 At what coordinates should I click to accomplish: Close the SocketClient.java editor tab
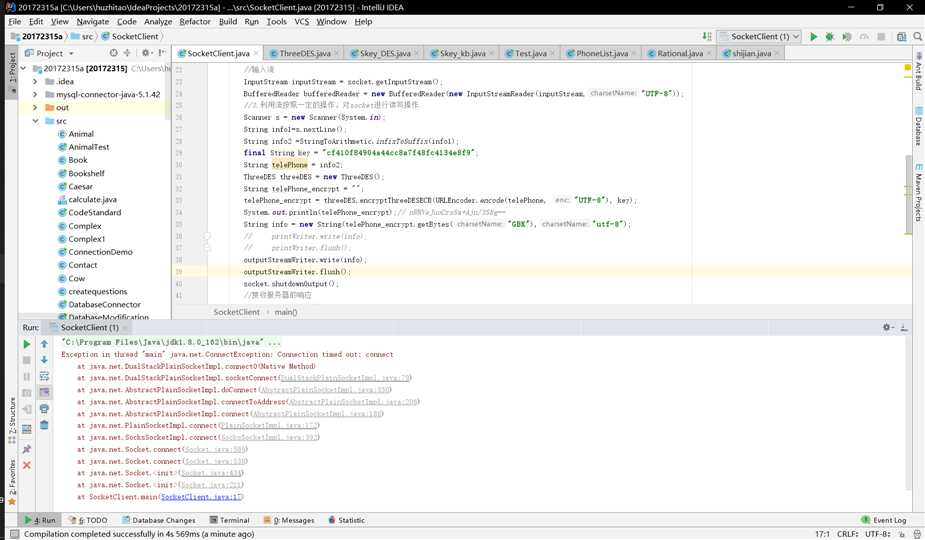pos(256,53)
